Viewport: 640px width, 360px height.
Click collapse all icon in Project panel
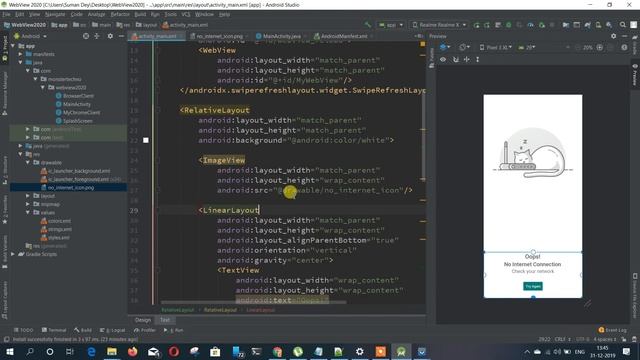pyautogui.click(x=97, y=36)
